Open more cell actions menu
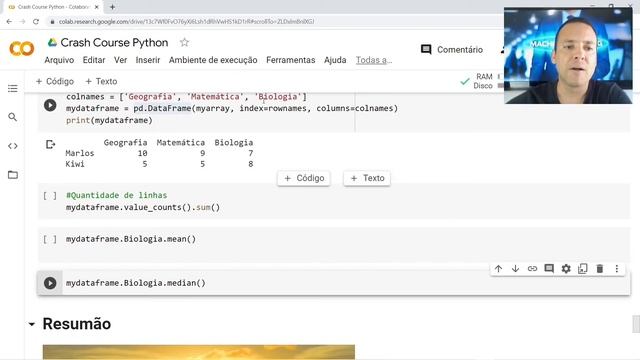 617,269
